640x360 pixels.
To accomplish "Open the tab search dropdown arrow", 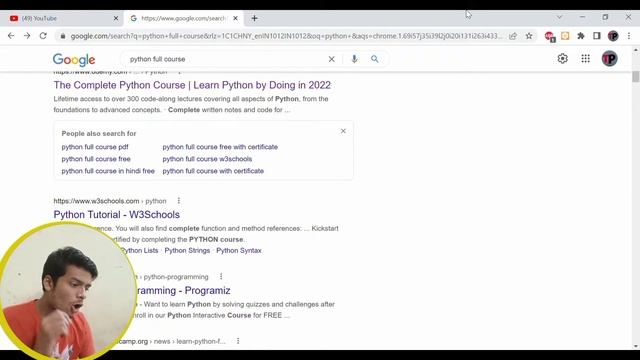I will 559,17.
